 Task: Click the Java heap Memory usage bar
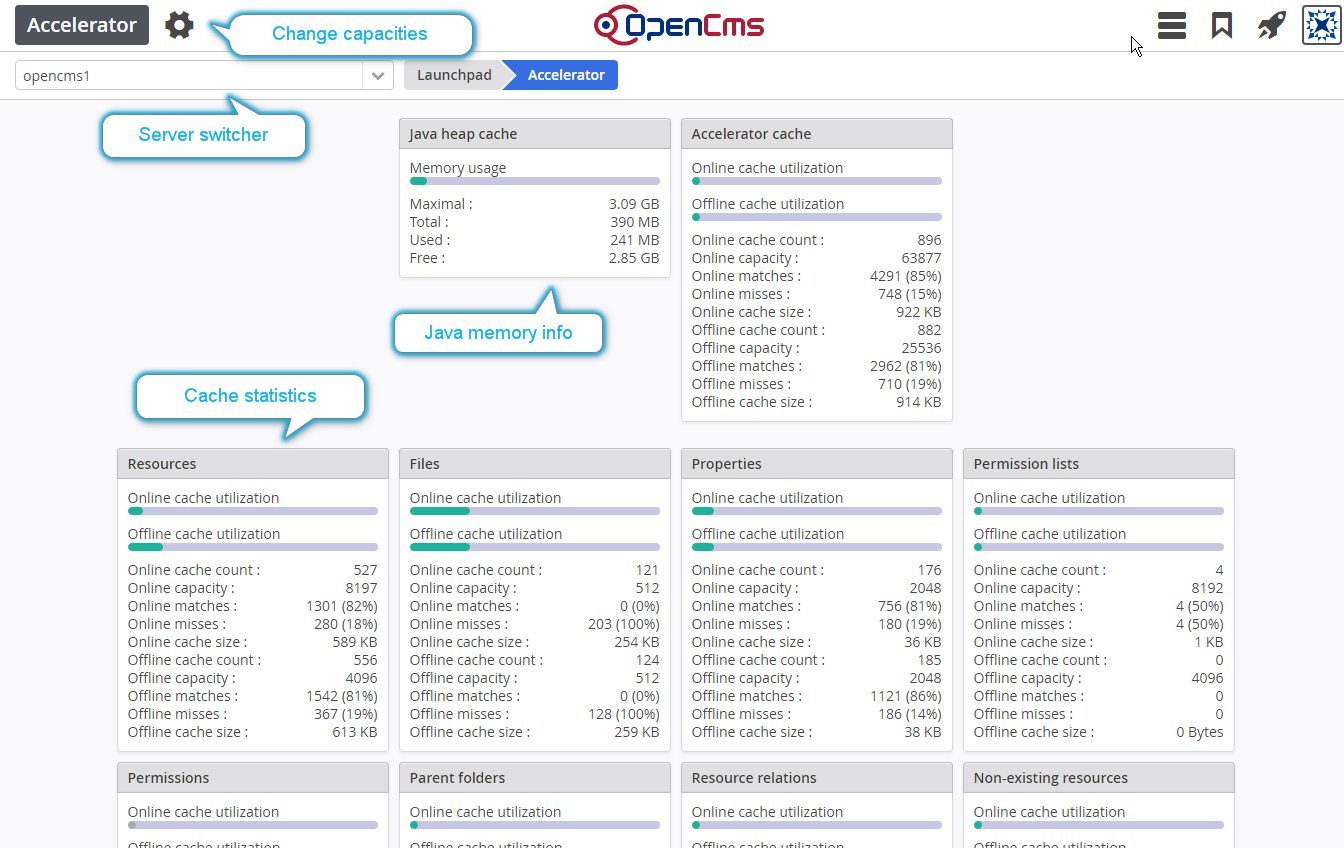(535, 181)
